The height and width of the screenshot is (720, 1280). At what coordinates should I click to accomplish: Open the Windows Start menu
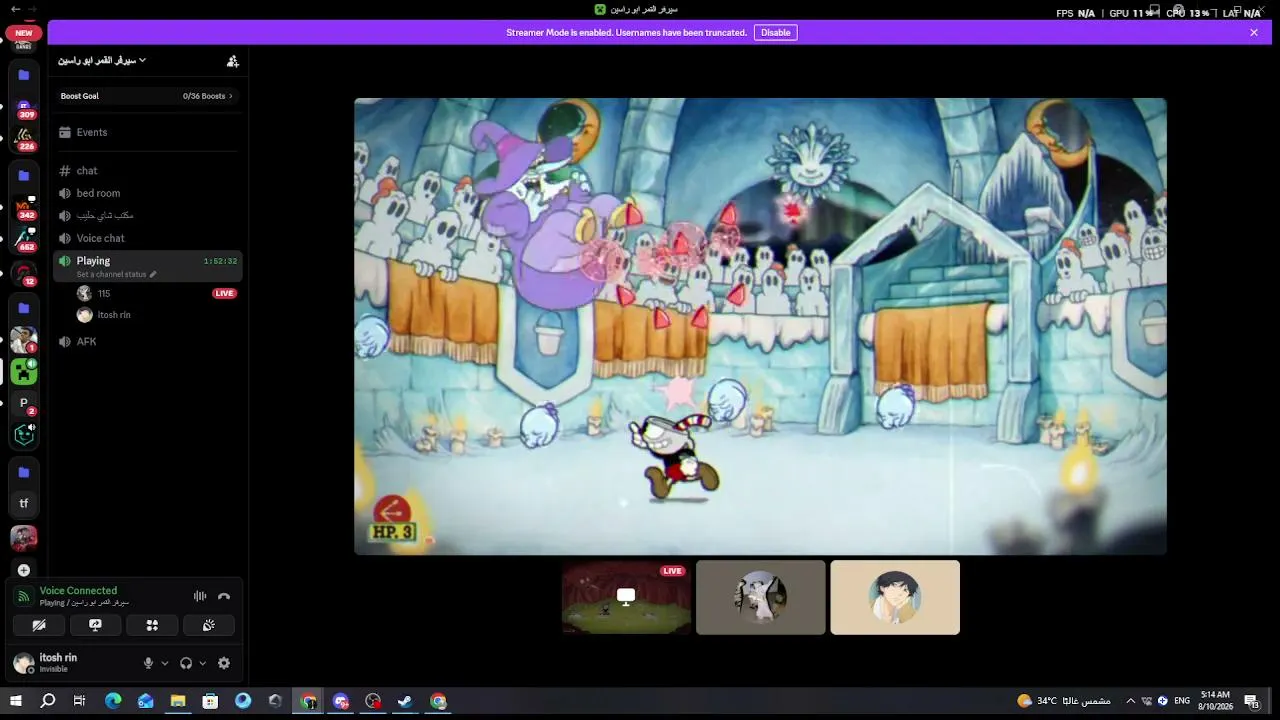pyautogui.click(x=15, y=701)
